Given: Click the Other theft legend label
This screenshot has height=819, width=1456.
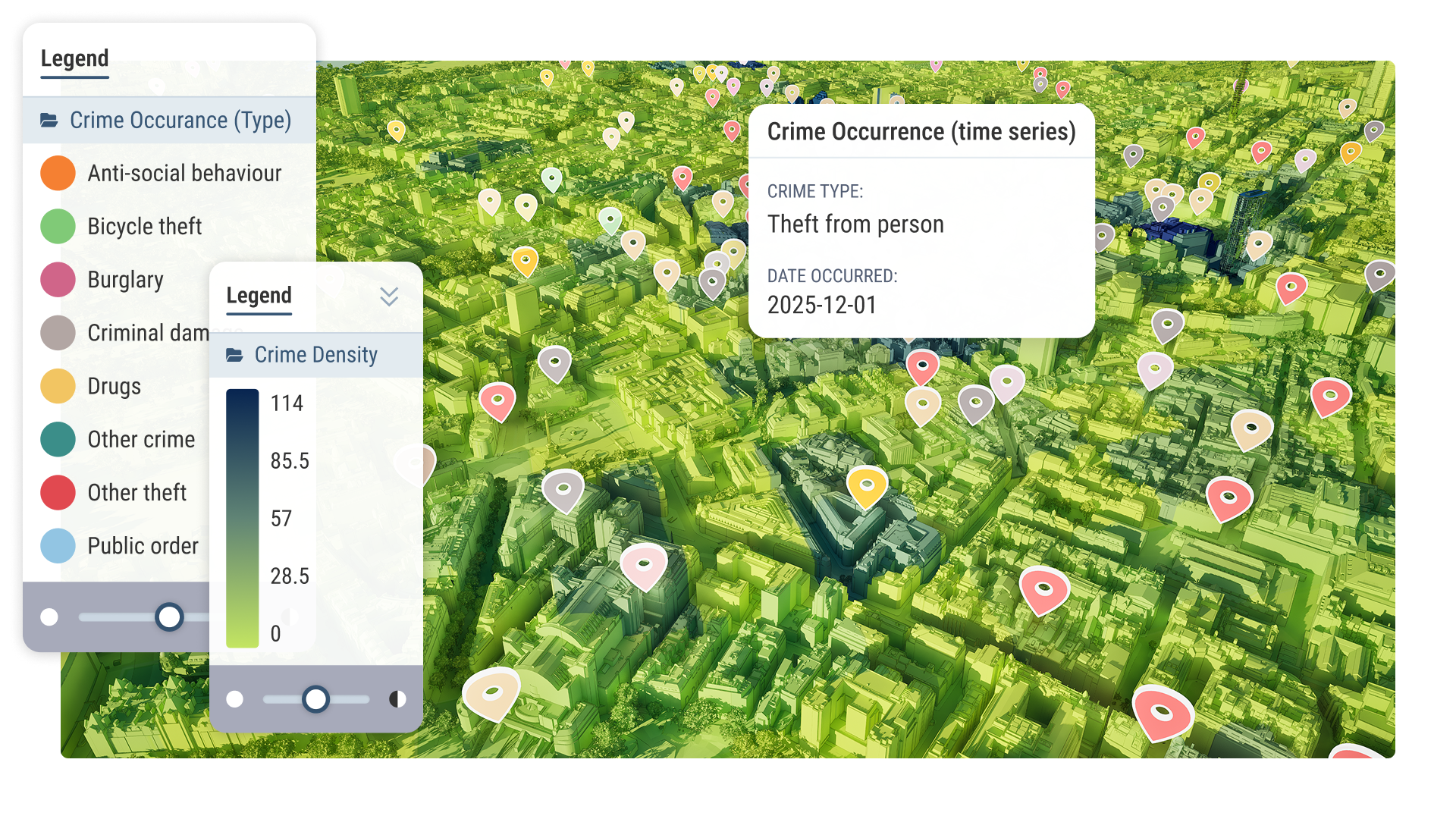Looking at the screenshot, I should coord(137,493).
